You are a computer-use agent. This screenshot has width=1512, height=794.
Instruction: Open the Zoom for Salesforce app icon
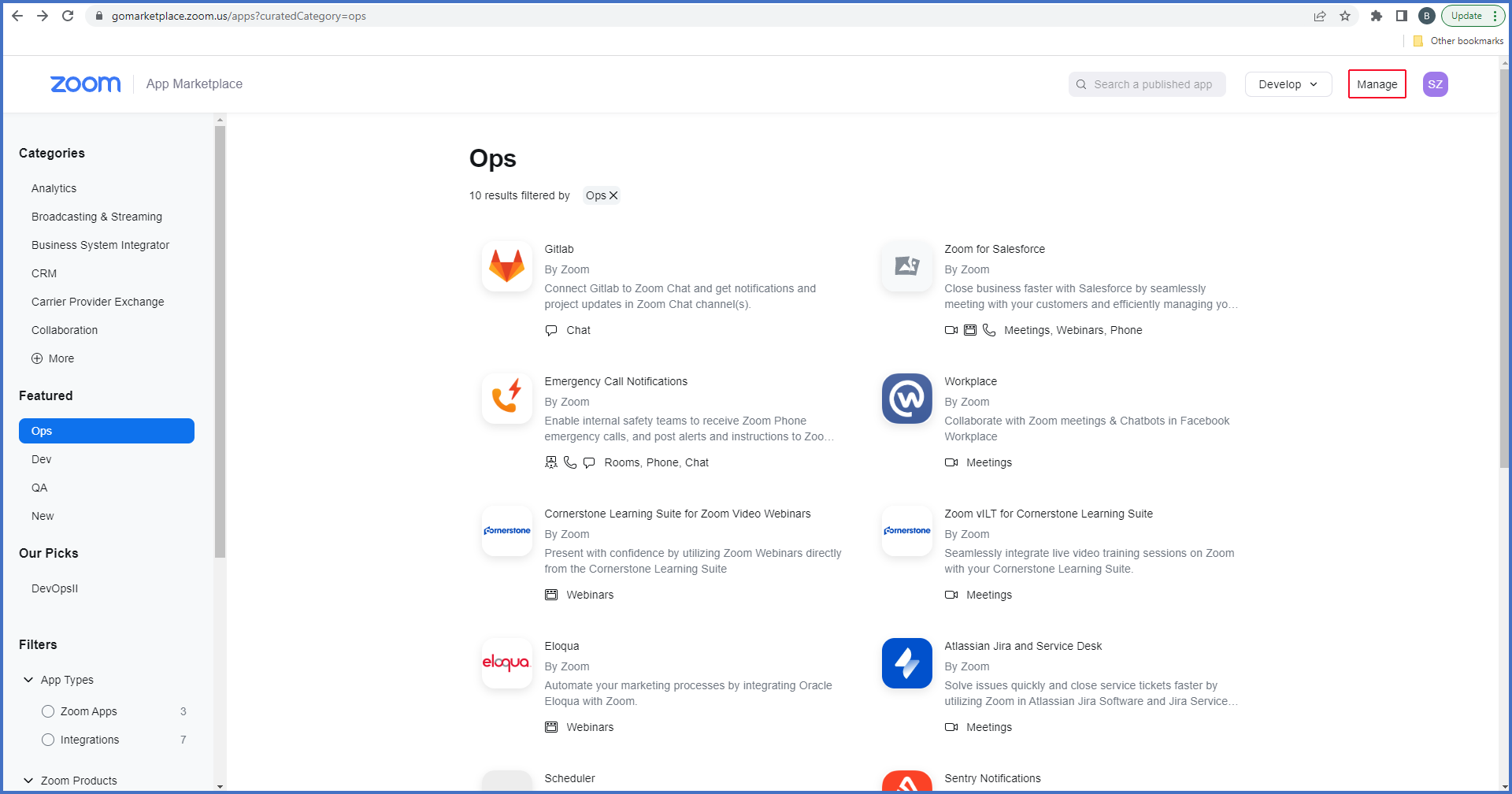pyautogui.click(x=907, y=266)
